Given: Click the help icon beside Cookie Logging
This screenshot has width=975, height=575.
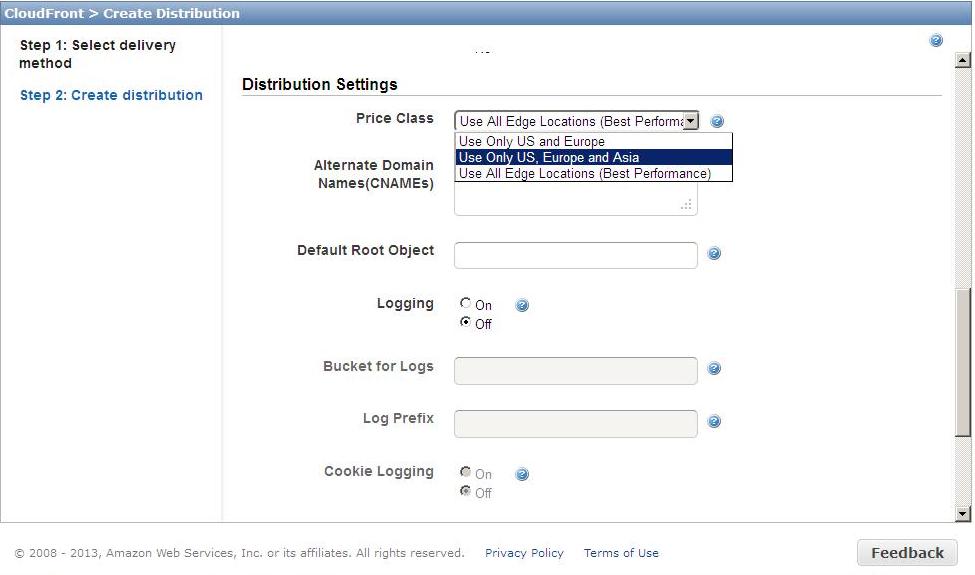Looking at the screenshot, I should coord(522,474).
